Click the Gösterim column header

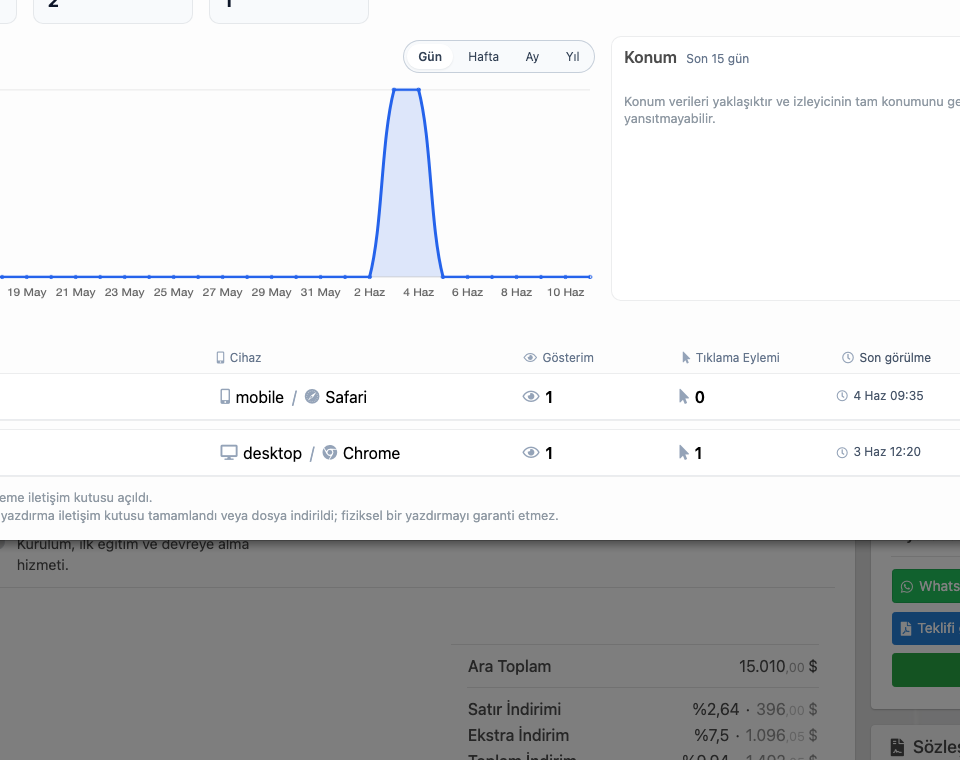point(559,358)
